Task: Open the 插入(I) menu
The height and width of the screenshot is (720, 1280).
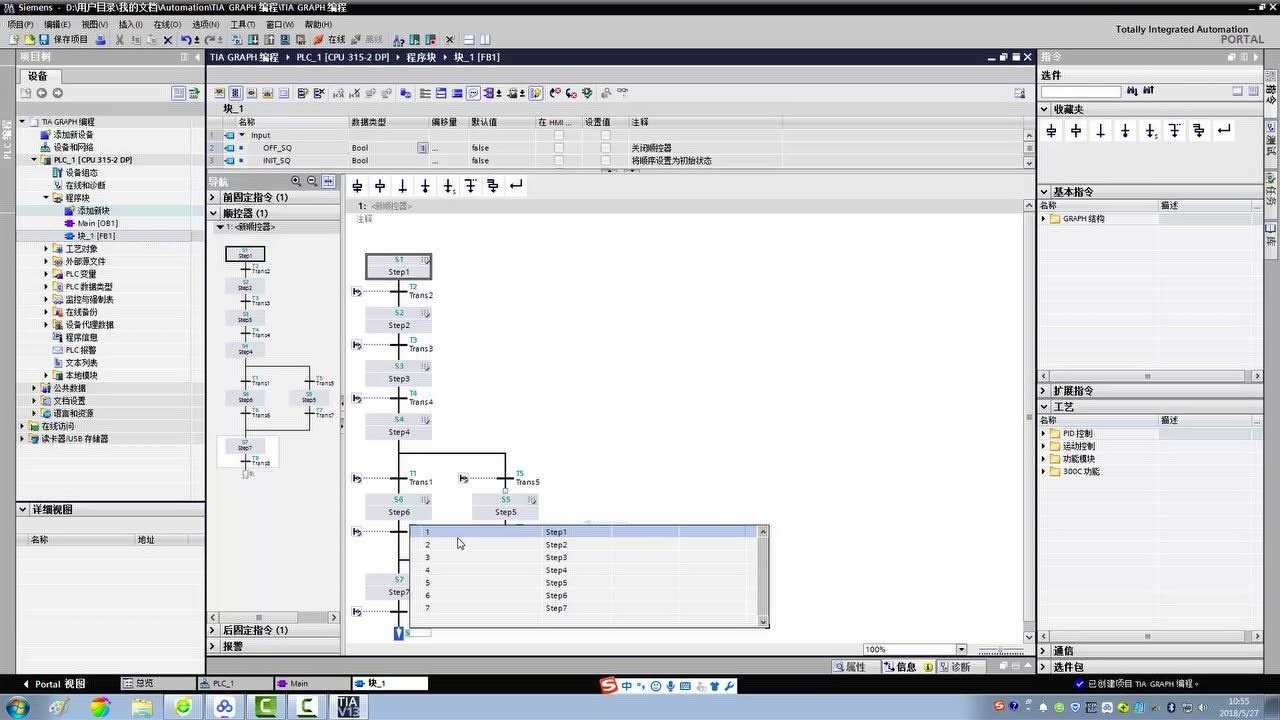Action: [130, 24]
